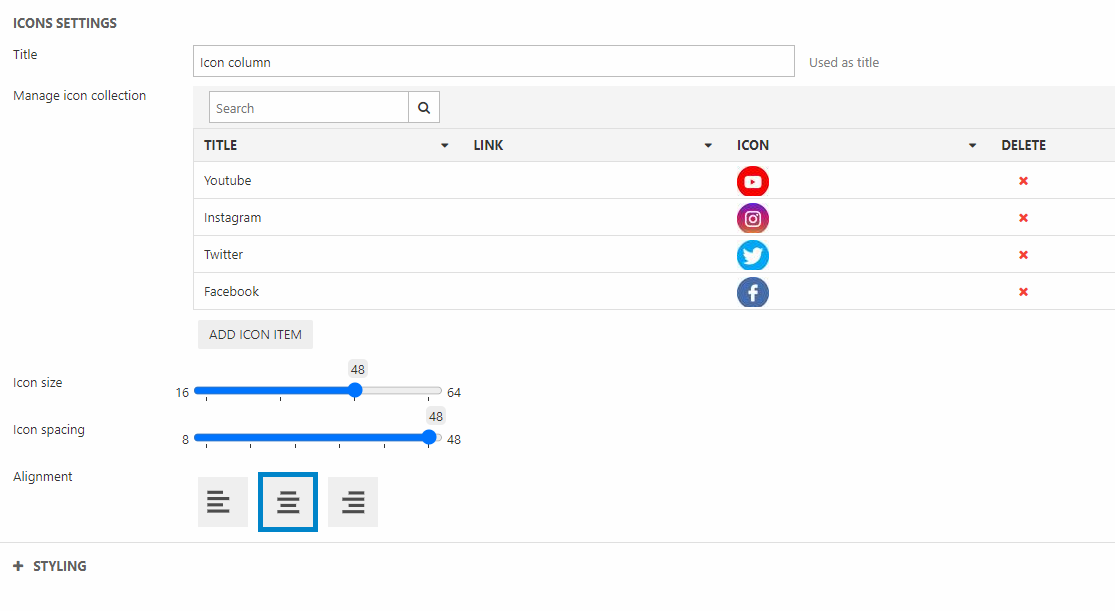The height and width of the screenshot is (611, 1115).
Task: Choose right alignment
Action: click(x=353, y=502)
